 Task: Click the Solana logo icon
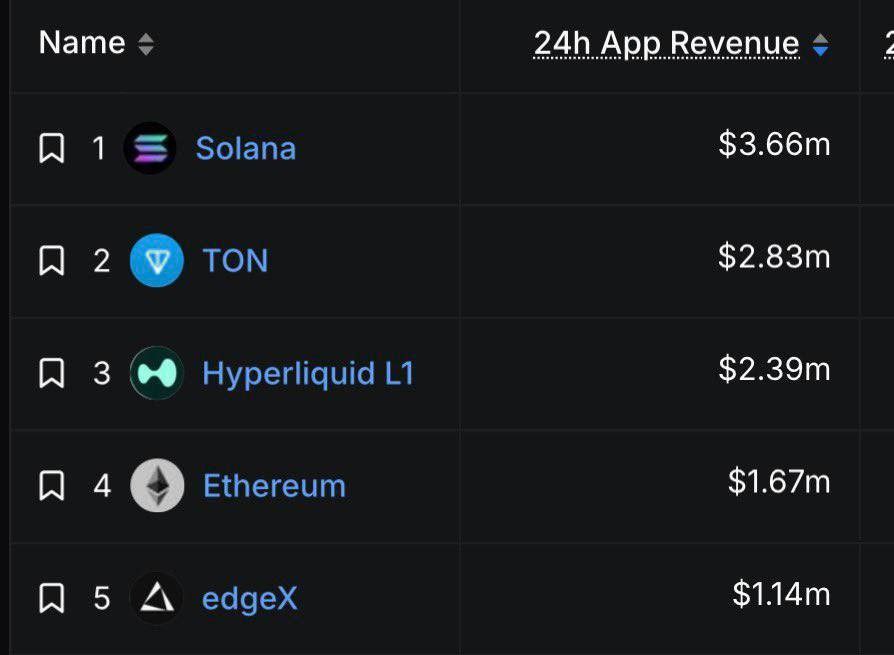[150, 148]
